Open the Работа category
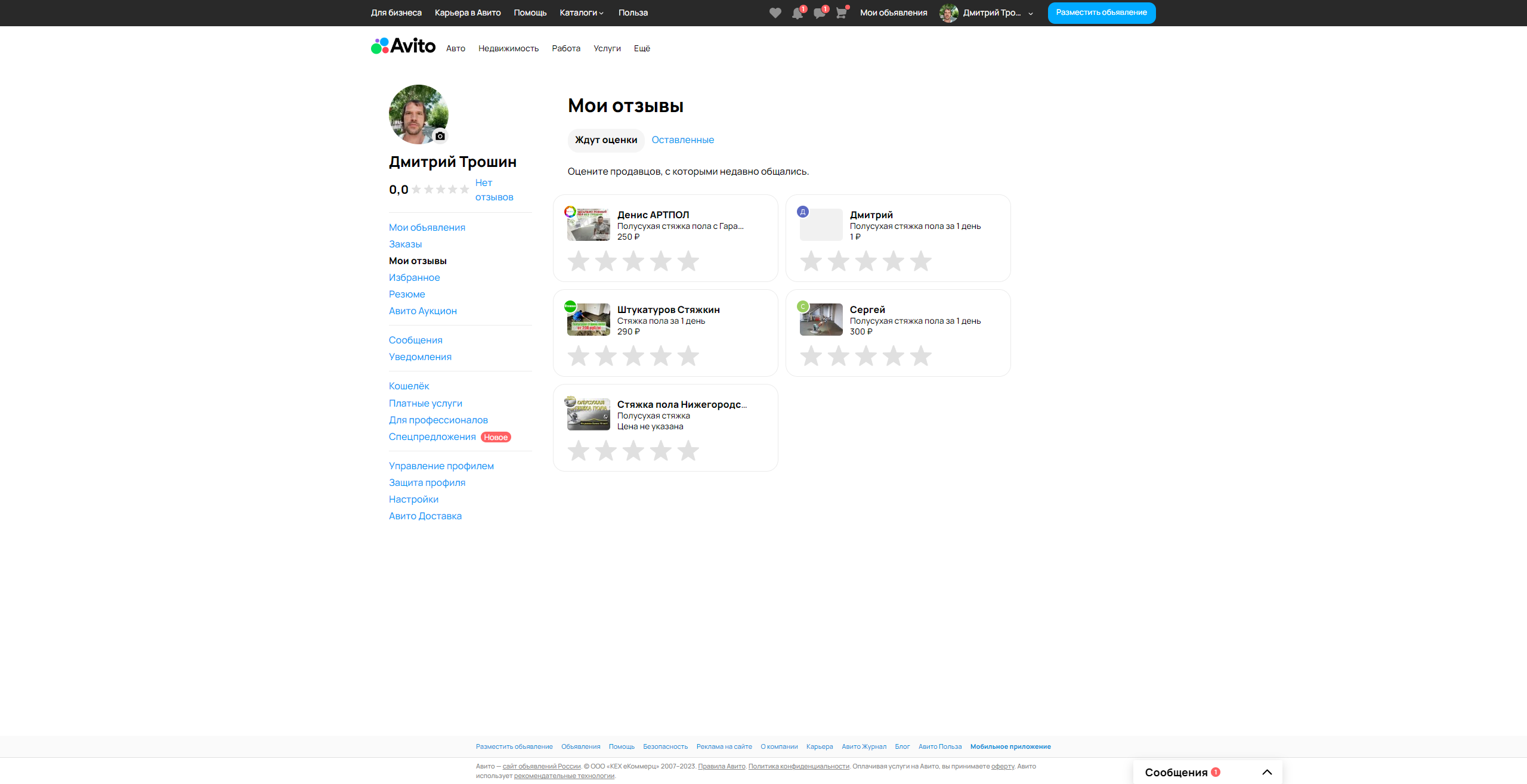 click(x=566, y=48)
